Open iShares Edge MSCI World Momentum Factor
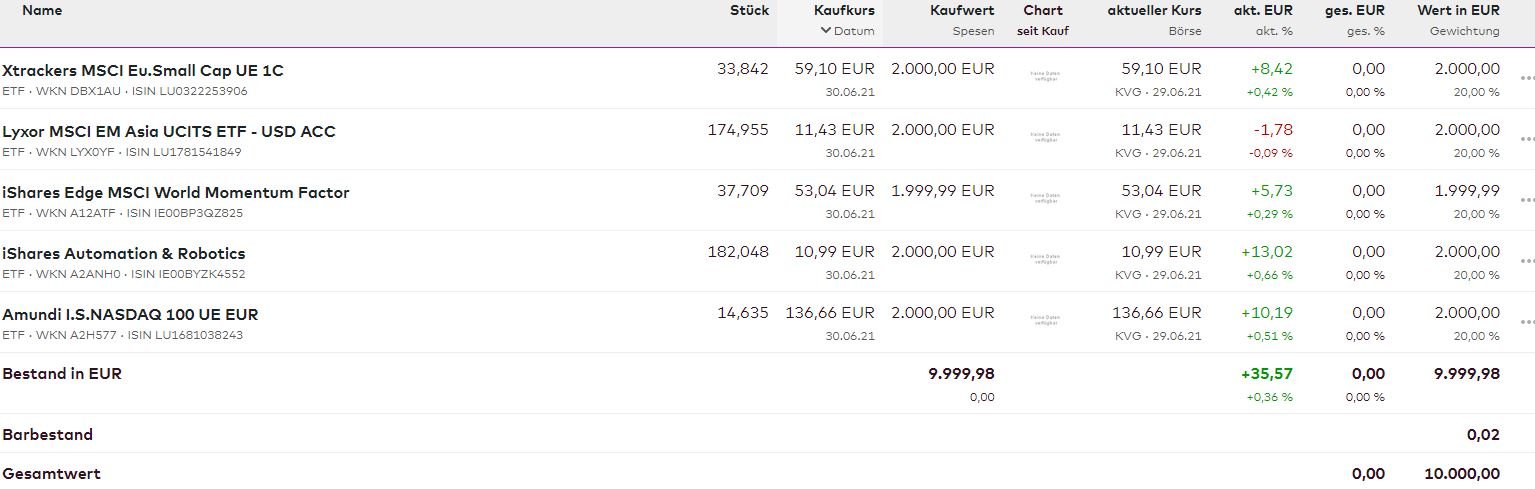The width and height of the screenshot is (1535, 489). pos(176,193)
